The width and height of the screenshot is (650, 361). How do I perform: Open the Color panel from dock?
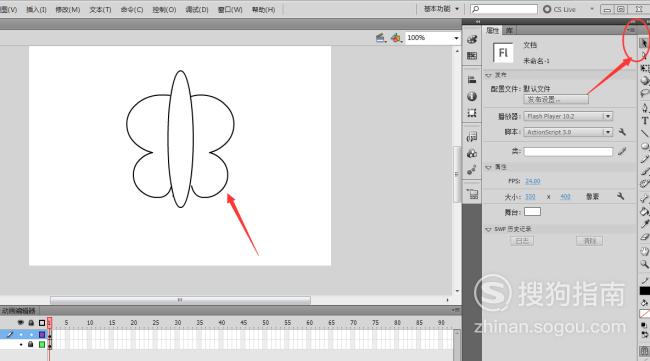(x=472, y=39)
